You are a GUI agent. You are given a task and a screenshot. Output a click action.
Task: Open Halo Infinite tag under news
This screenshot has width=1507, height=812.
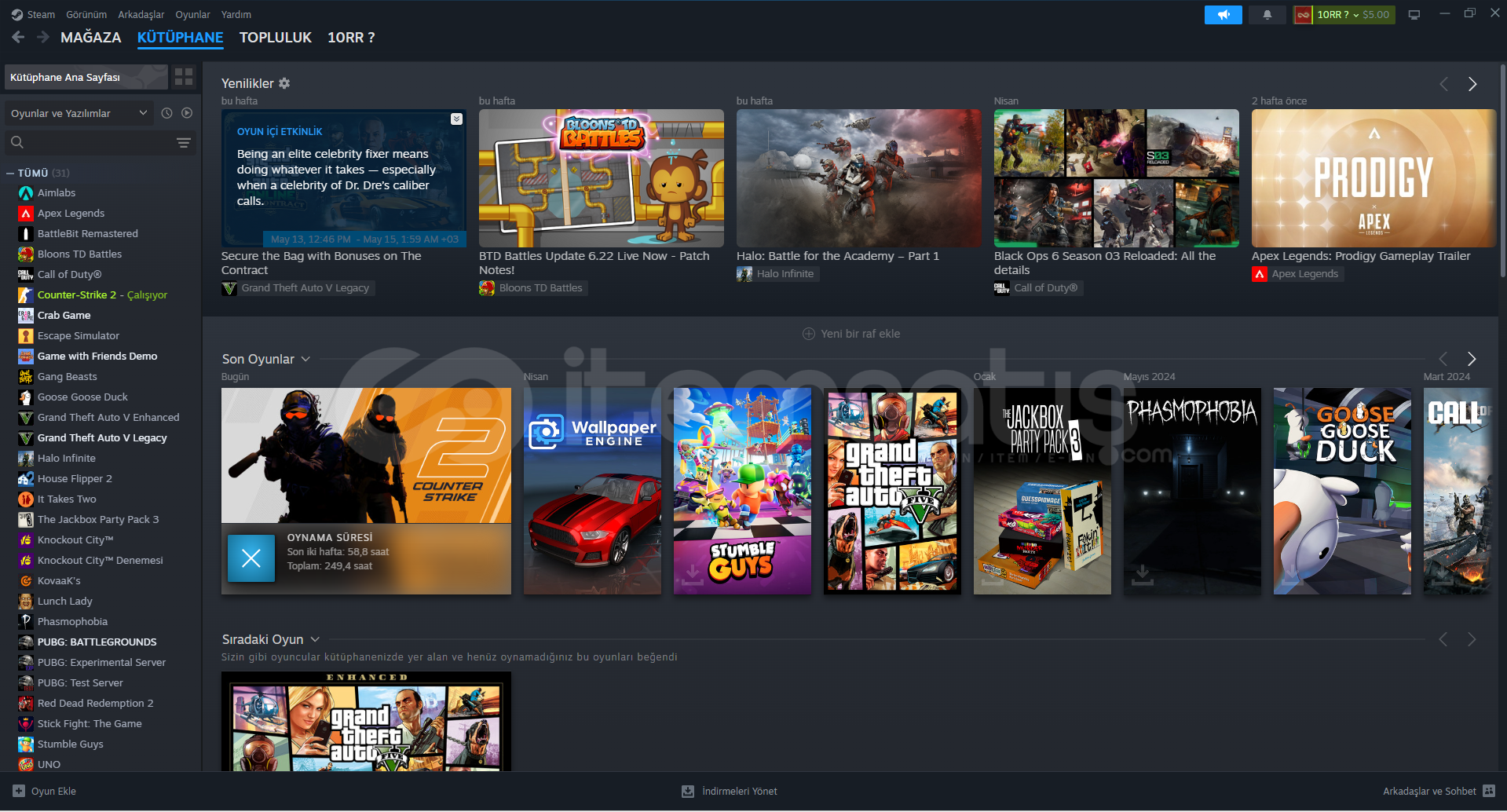tap(777, 274)
